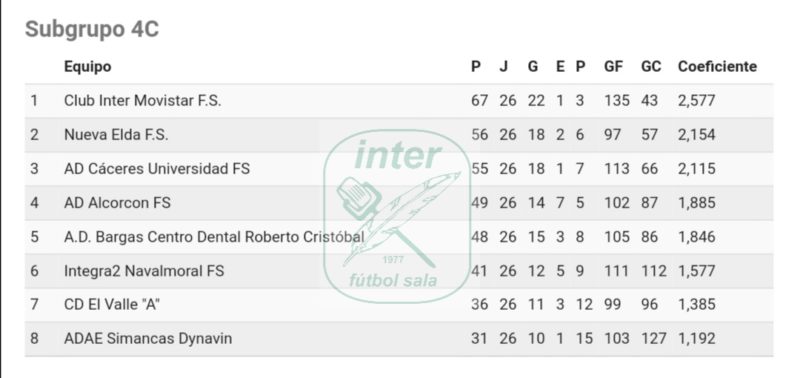Screen dimensions: 800x378
Task: Open AD Alcorcon FS team
Action: click(x=117, y=203)
